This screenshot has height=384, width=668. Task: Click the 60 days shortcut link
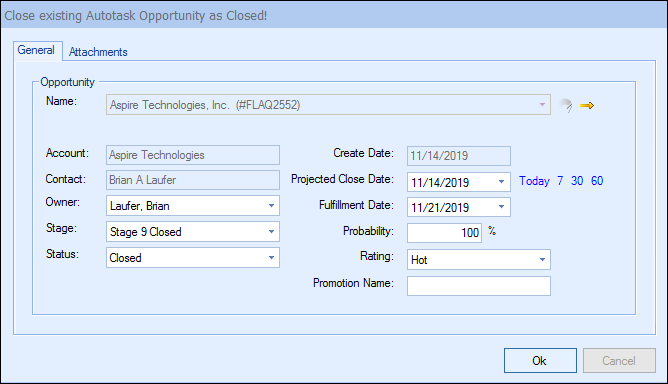(x=597, y=181)
